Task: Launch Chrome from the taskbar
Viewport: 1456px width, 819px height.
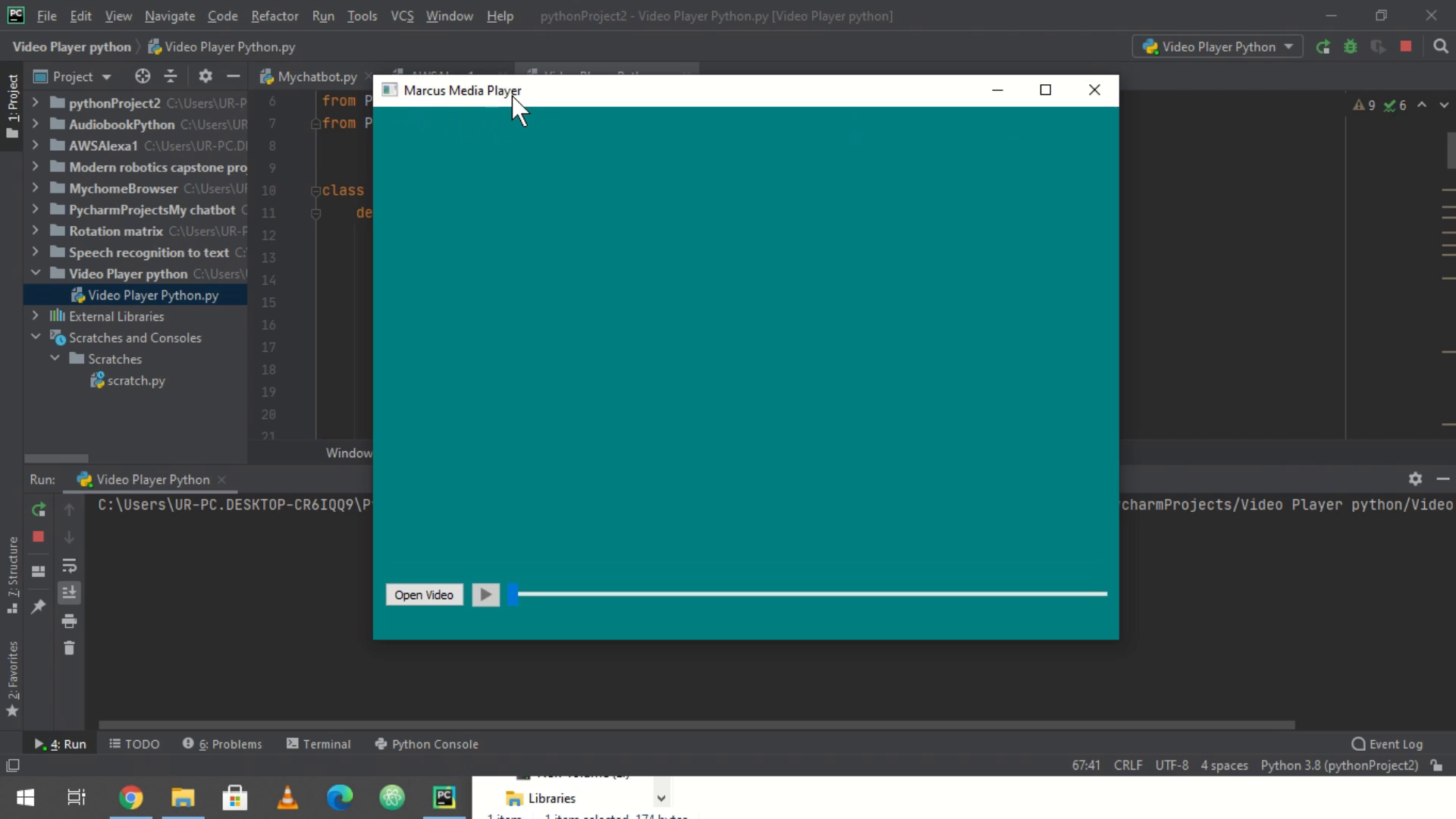Action: point(130,797)
